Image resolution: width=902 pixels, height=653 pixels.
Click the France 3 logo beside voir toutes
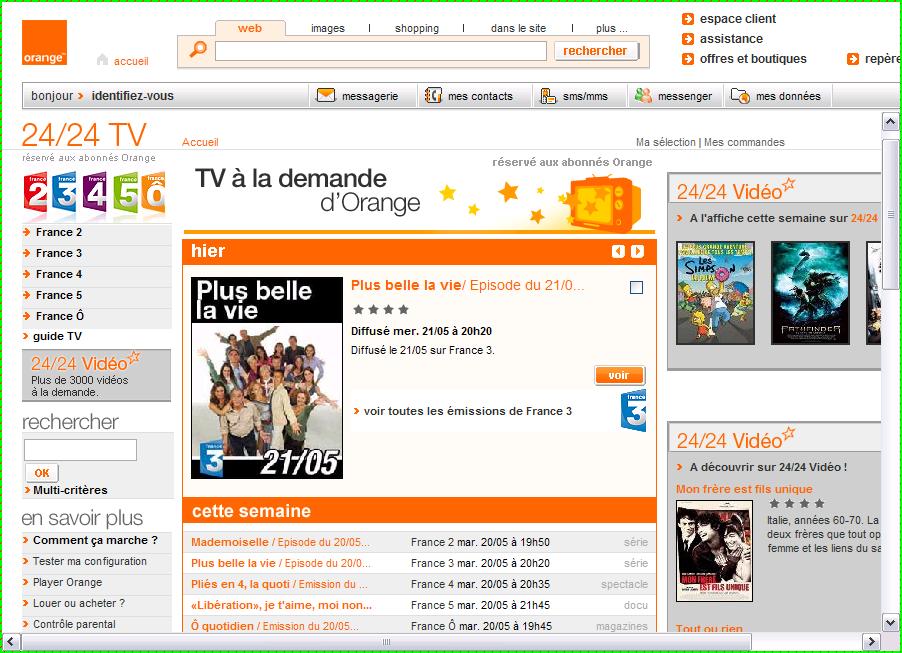coord(633,411)
